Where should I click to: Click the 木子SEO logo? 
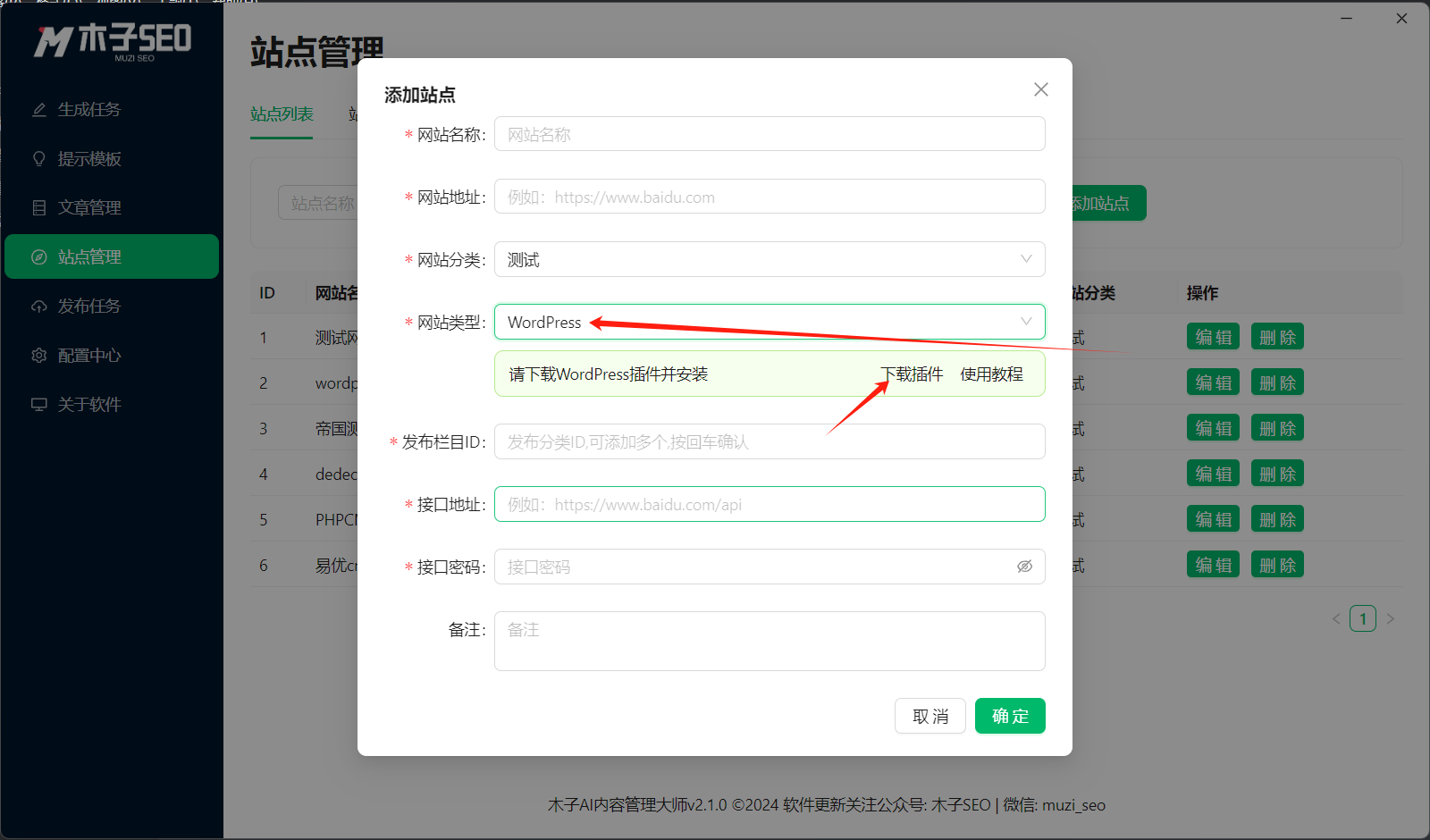coord(113,41)
